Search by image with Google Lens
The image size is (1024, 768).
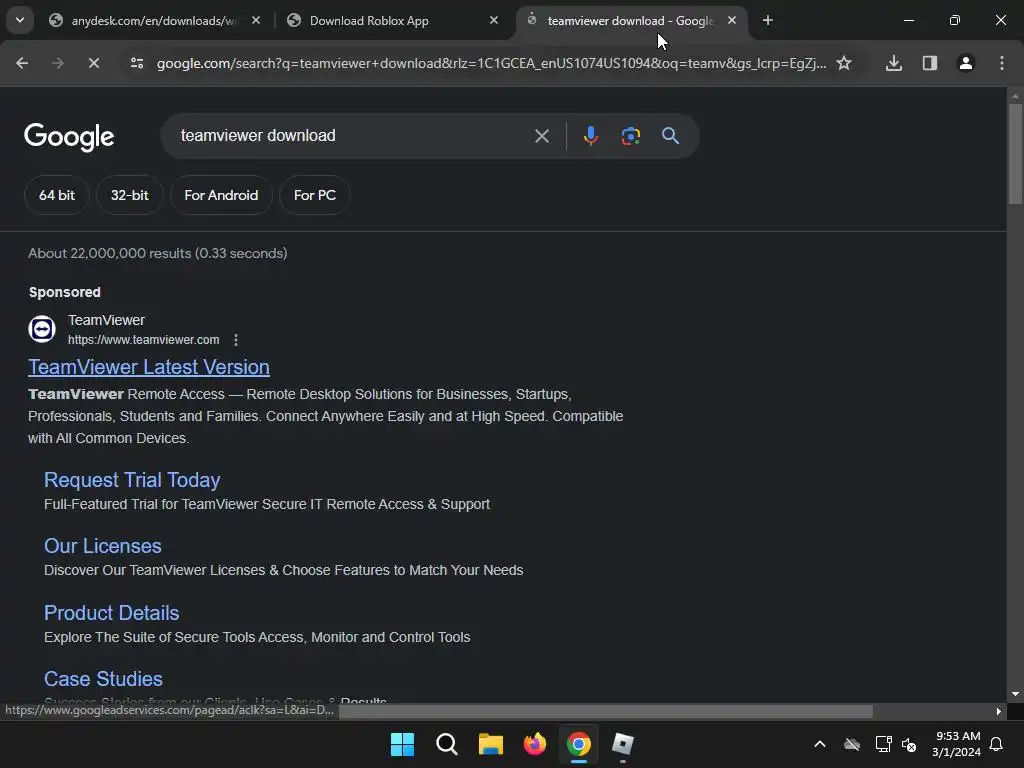coord(631,136)
